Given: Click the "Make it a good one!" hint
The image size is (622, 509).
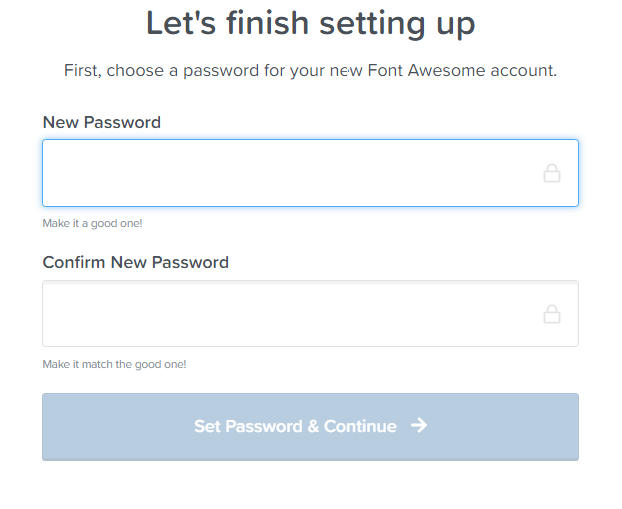Looking at the screenshot, I should tap(92, 223).
